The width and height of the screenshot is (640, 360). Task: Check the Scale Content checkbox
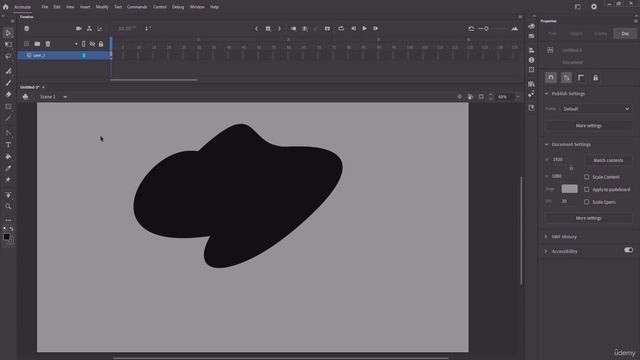click(587, 177)
